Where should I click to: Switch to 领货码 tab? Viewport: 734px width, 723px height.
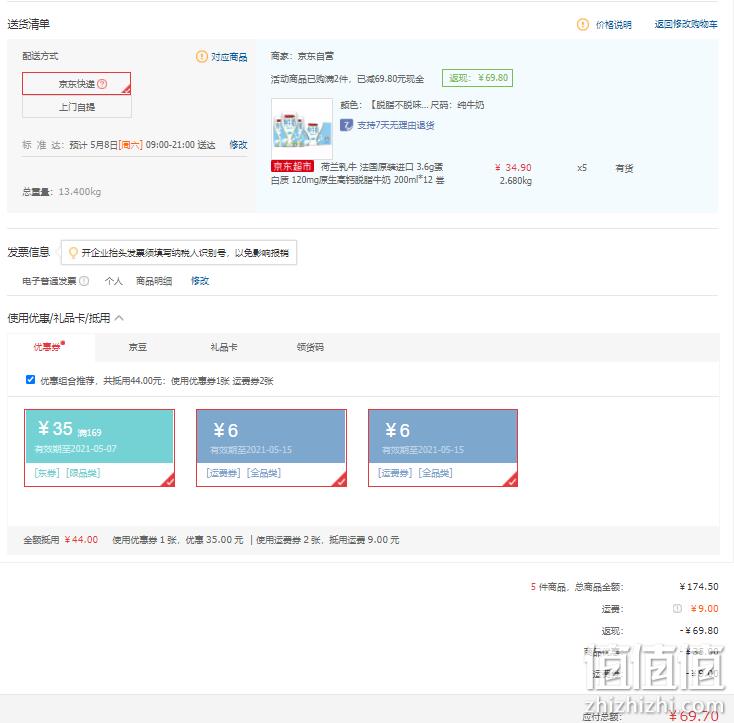[x=310, y=347]
